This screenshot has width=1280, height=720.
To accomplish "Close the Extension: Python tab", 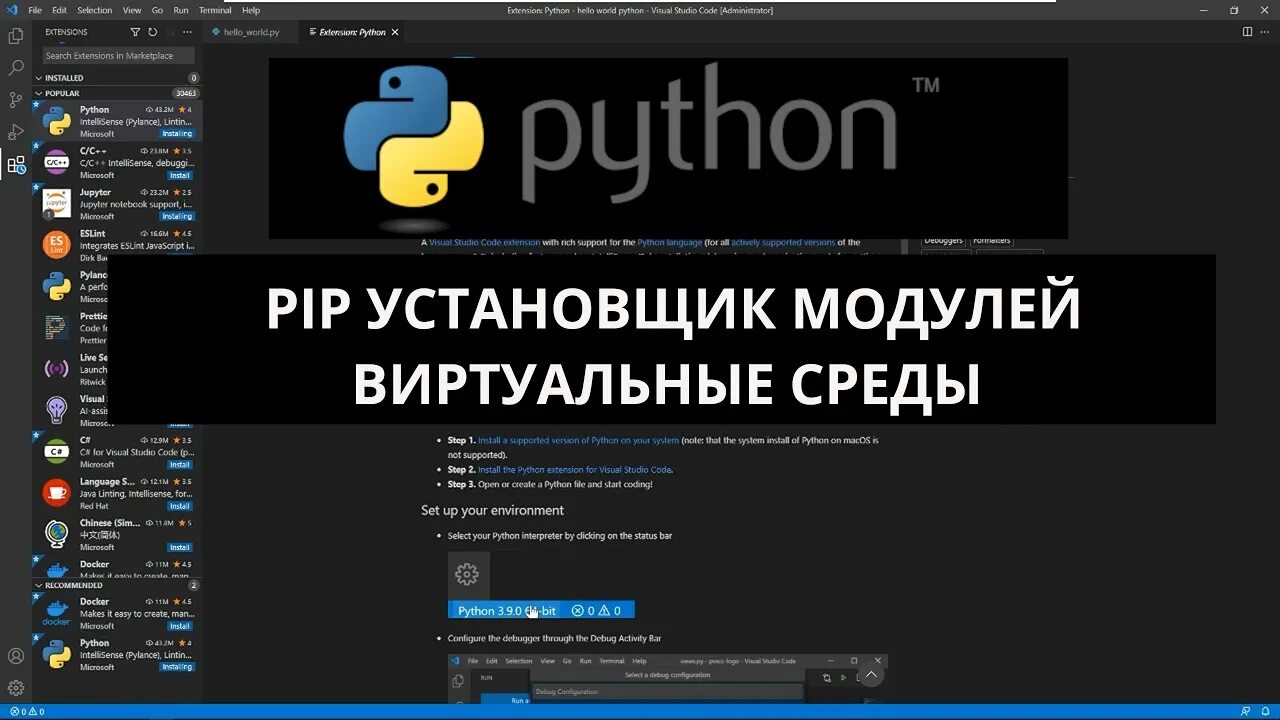I will (395, 32).
